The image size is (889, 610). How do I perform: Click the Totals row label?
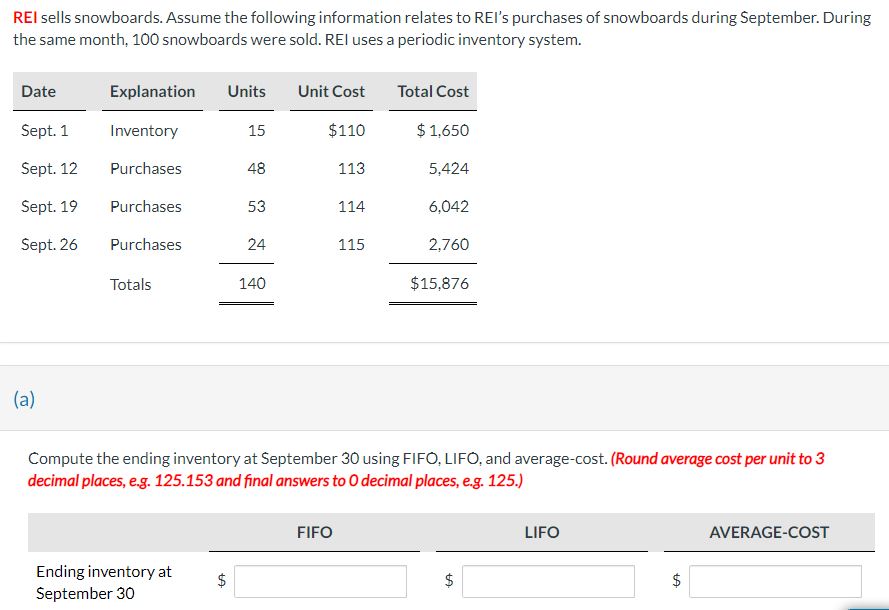pyautogui.click(x=130, y=284)
